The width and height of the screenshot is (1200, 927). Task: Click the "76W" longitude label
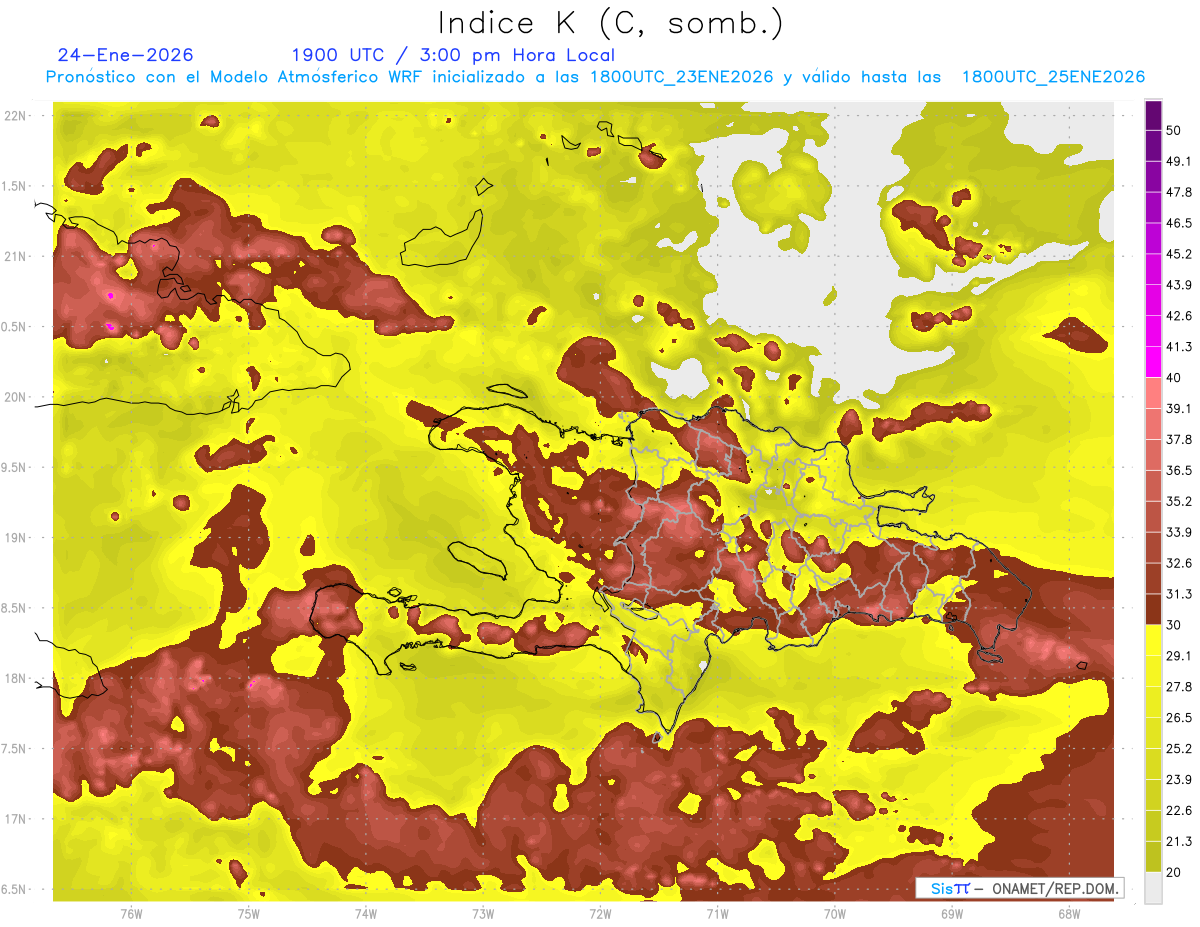coord(131,913)
